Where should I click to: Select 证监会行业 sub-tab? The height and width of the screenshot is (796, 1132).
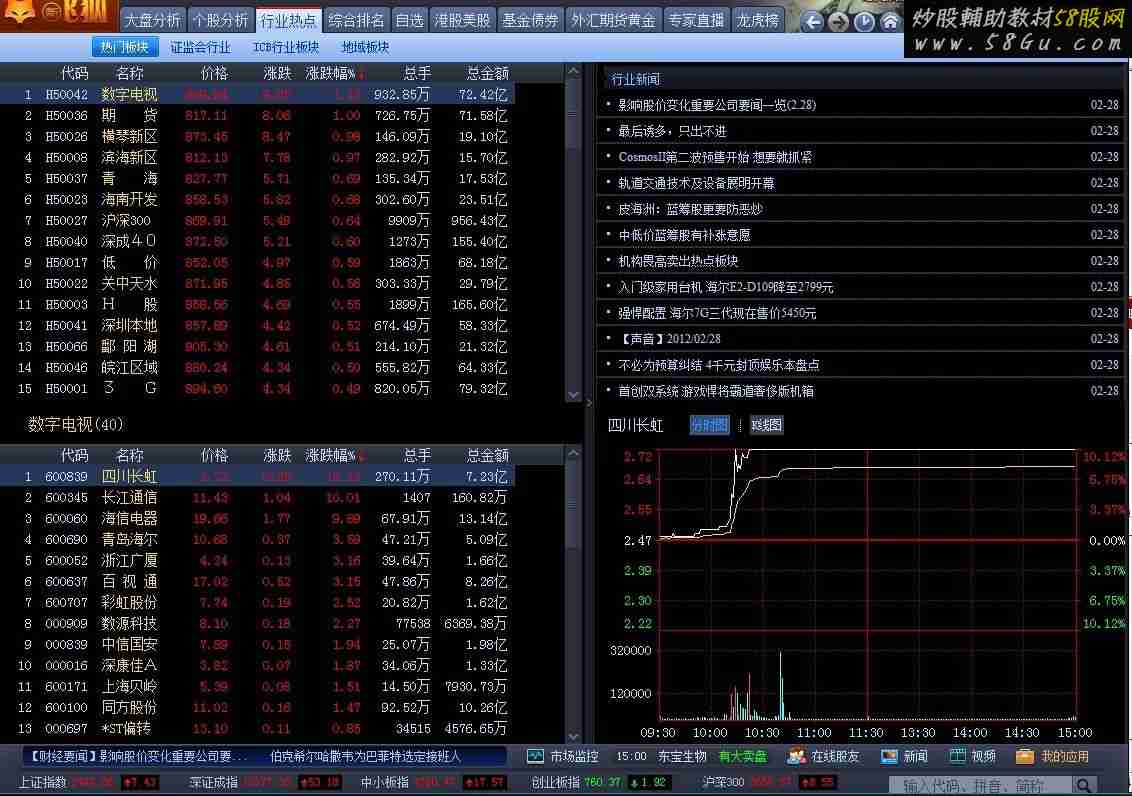click(200, 47)
